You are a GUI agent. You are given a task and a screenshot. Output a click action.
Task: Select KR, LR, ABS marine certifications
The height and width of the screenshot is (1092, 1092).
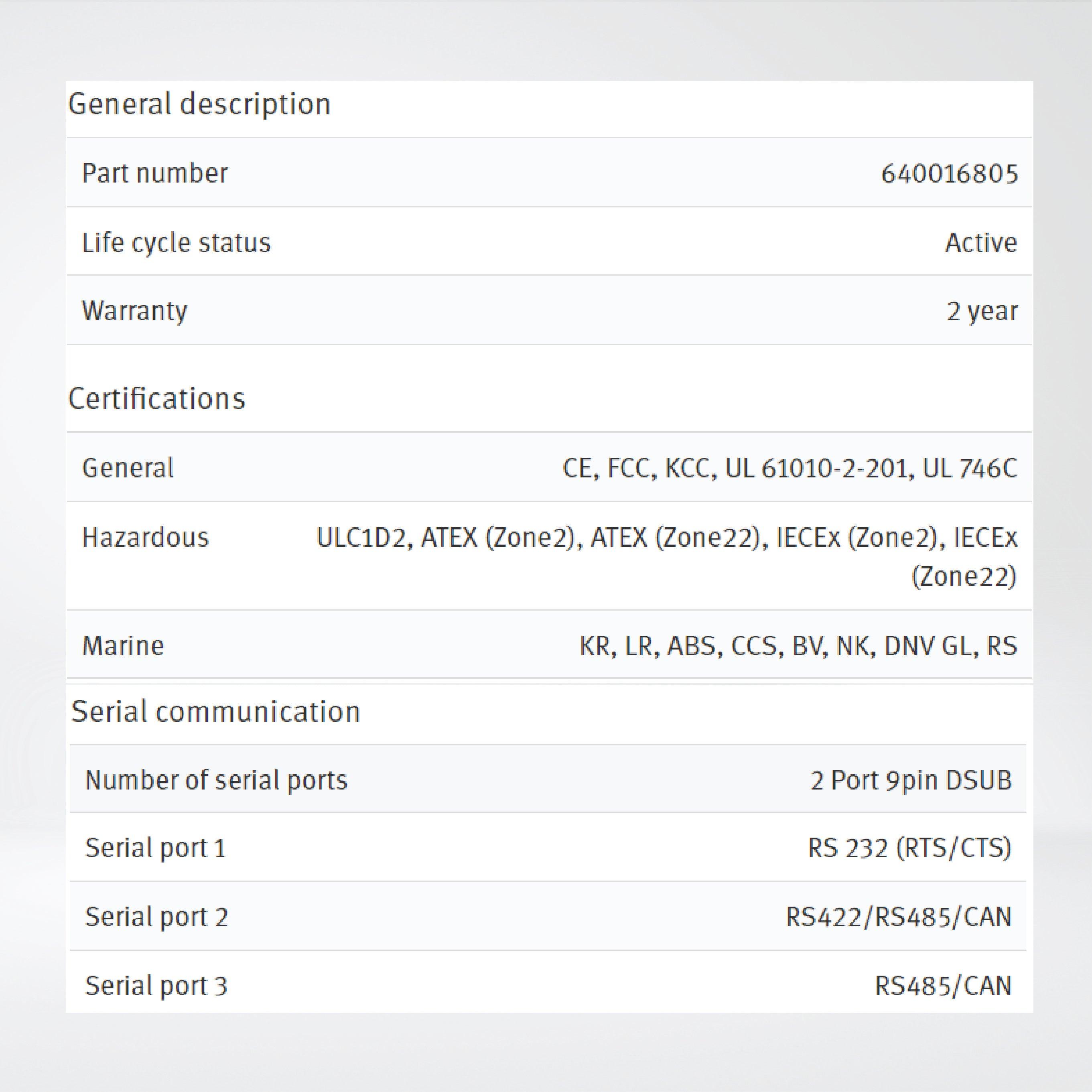(x=798, y=645)
